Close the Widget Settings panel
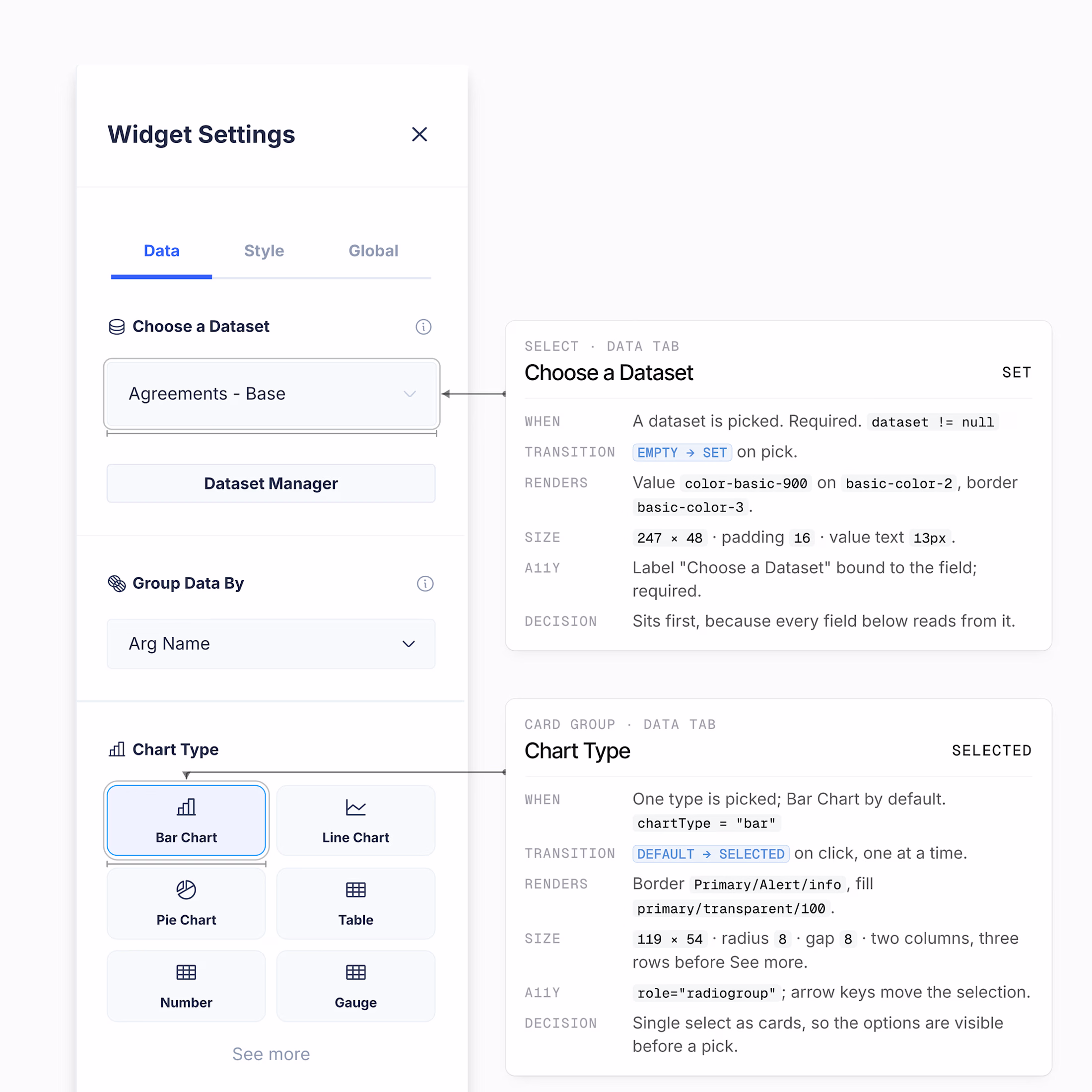 (419, 135)
